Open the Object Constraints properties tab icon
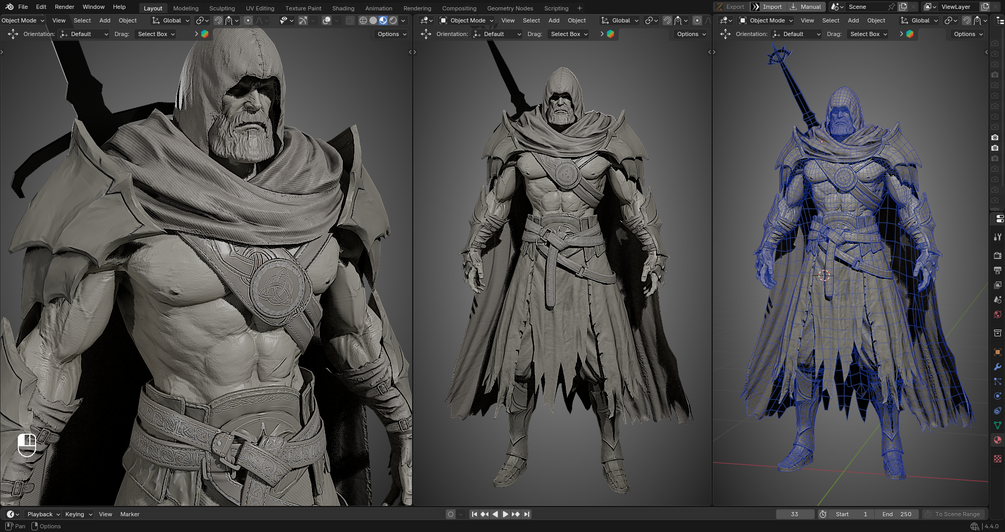Viewport: 1005px width, 532px height. (997, 411)
